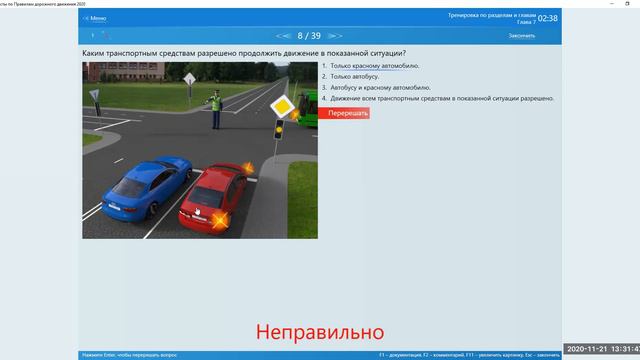The width and height of the screenshot is (640, 360).
Task: Click the 02:38 timer
Action: click(548, 18)
